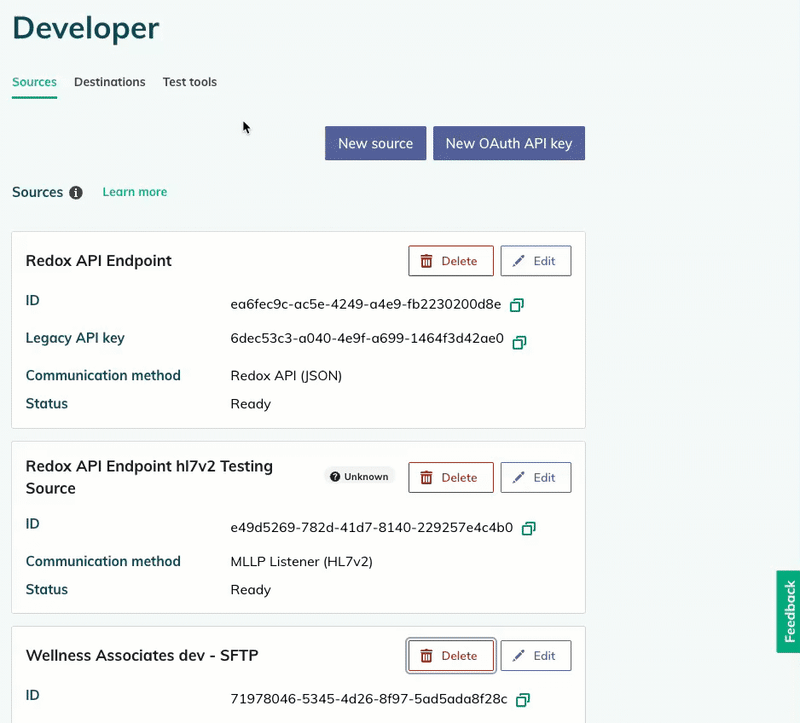Copy the hl7v2 Testing Source ID
The height and width of the screenshot is (723, 800).
pos(529,528)
